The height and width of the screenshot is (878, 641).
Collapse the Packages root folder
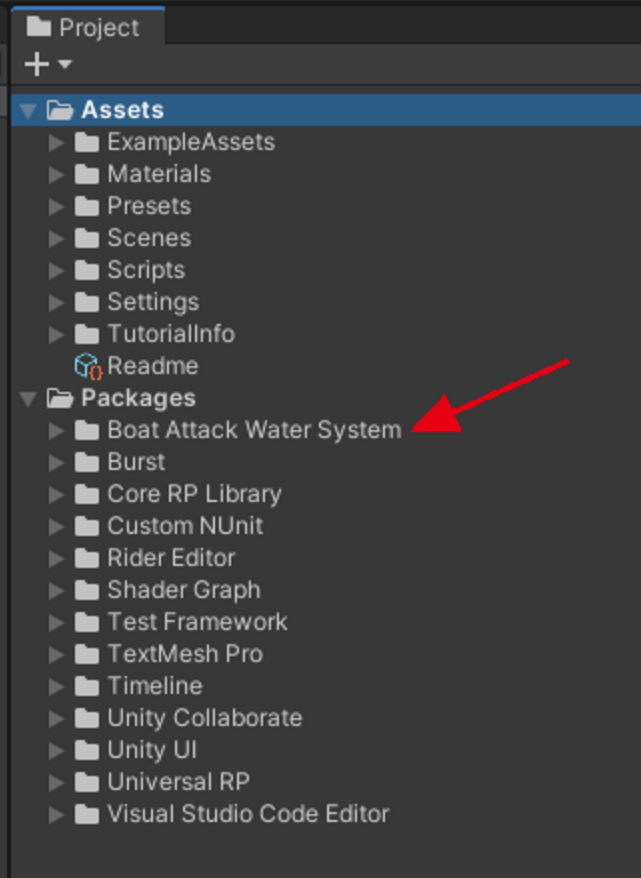coord(28,398)
